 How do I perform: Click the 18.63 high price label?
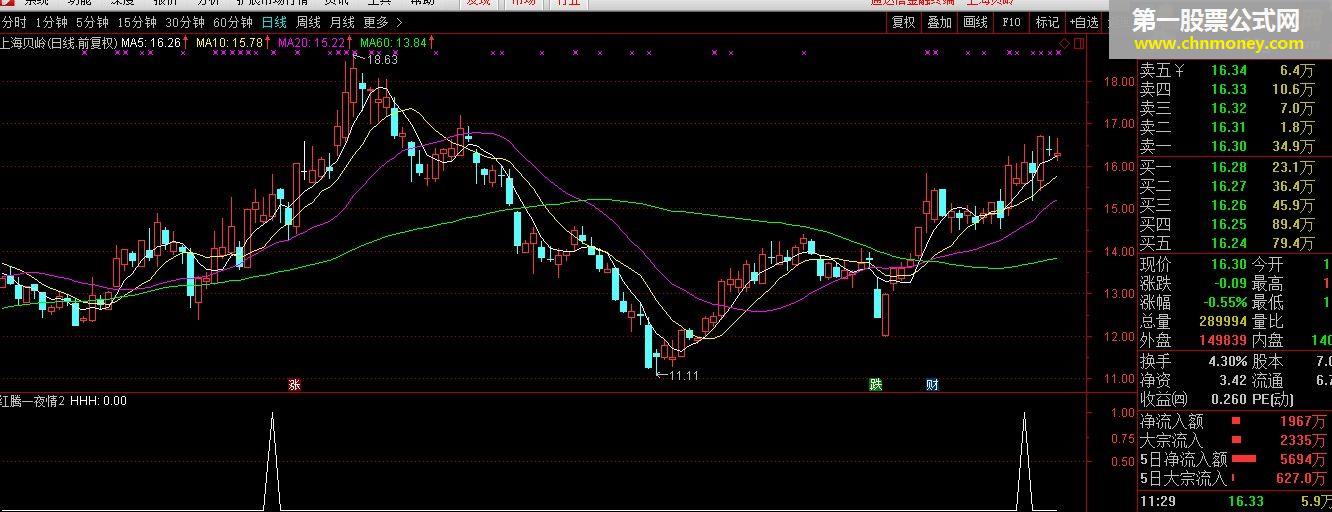point(382,60)
